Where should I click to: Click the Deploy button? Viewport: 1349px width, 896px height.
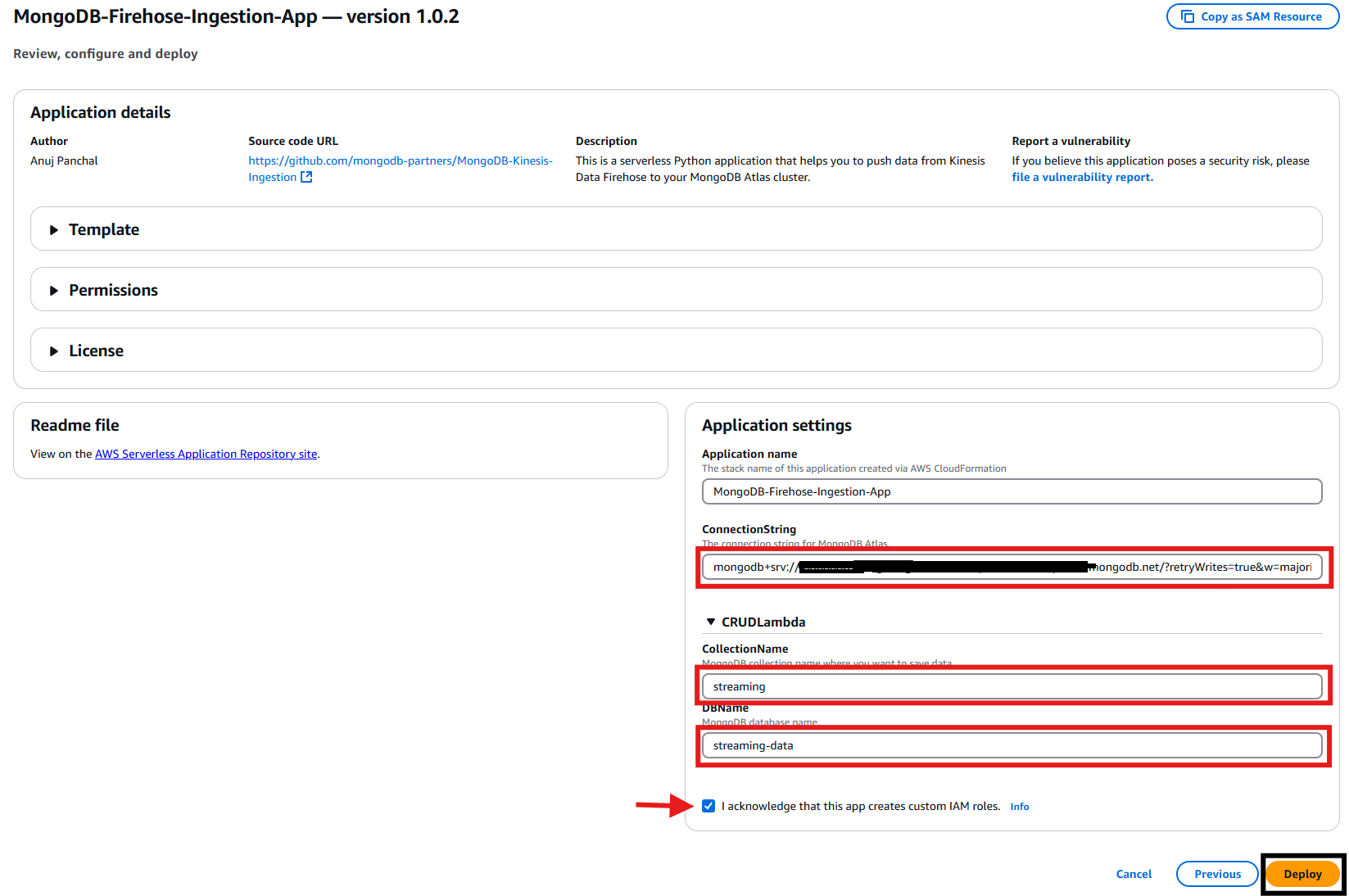point(1302,874)
